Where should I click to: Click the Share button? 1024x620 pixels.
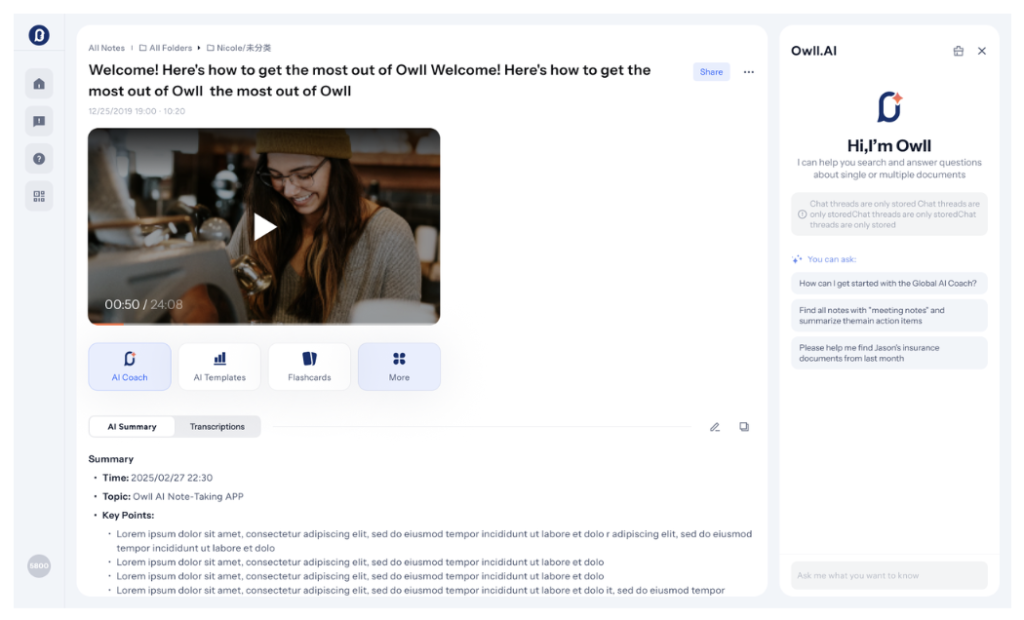tap(711, 72)
